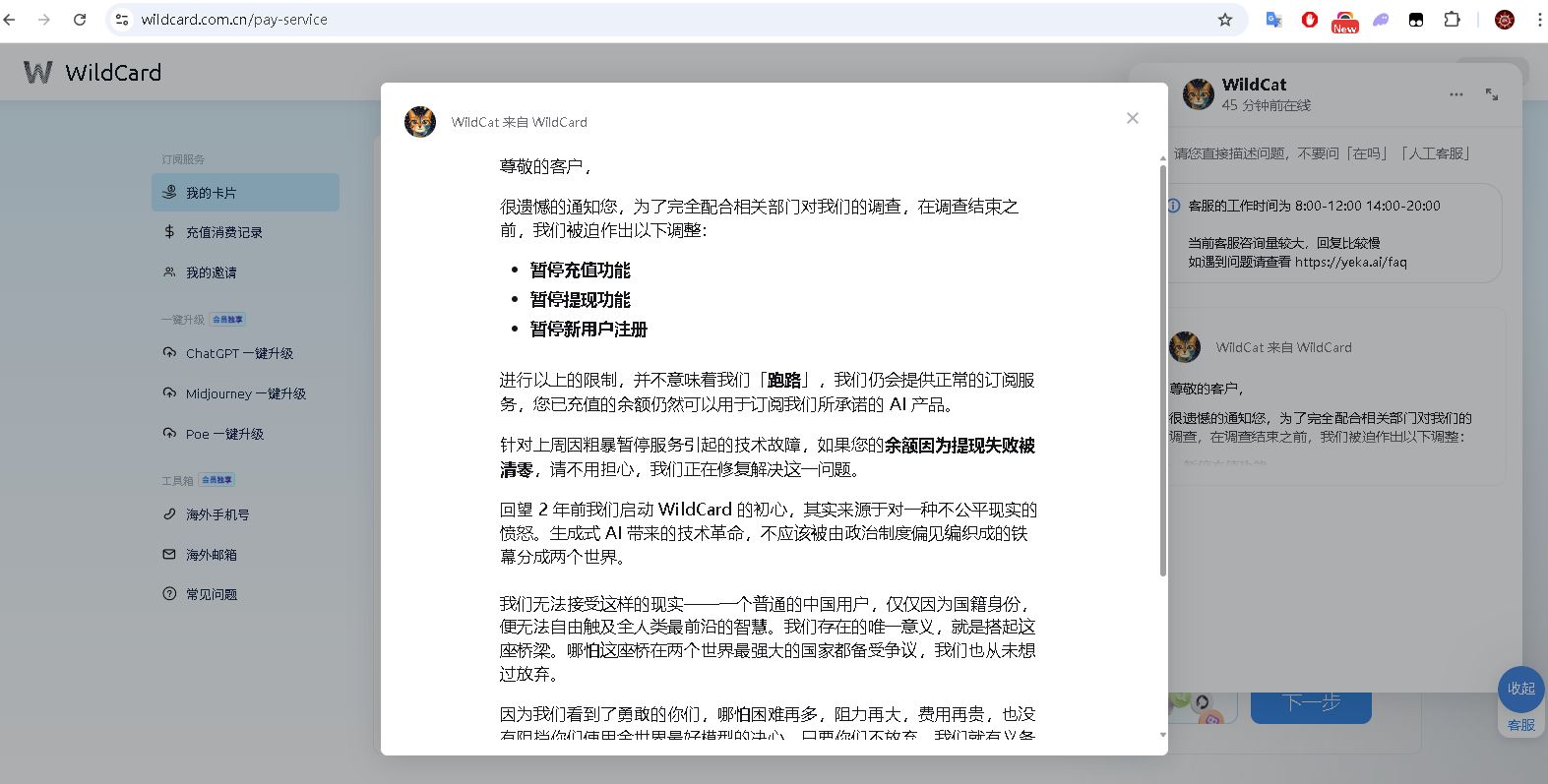Open the browser three-dot menu
1548x784 pixels.
(1539, 20)
